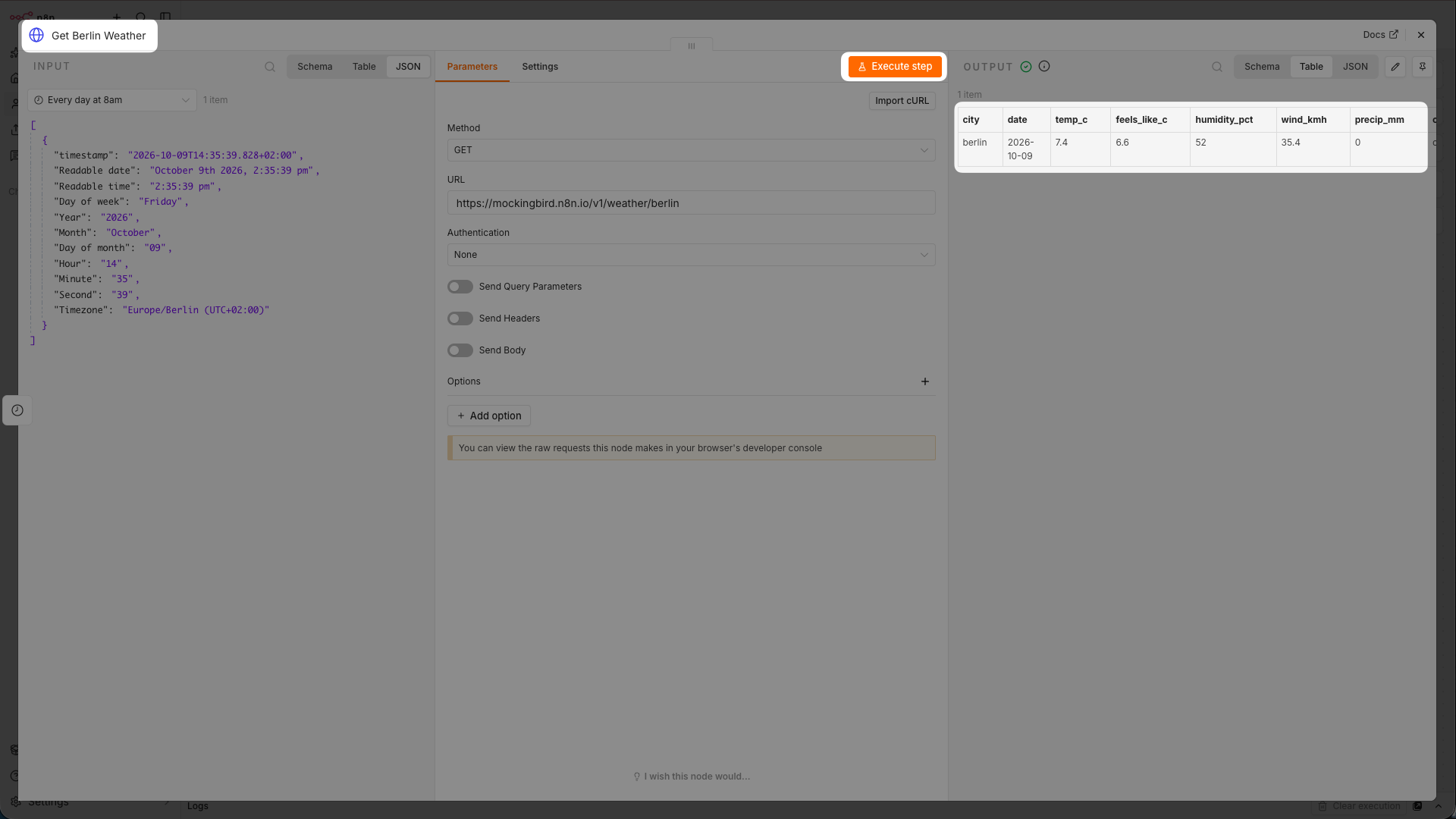
Task: Click the berlin city cell
Action: click(980, 149)
